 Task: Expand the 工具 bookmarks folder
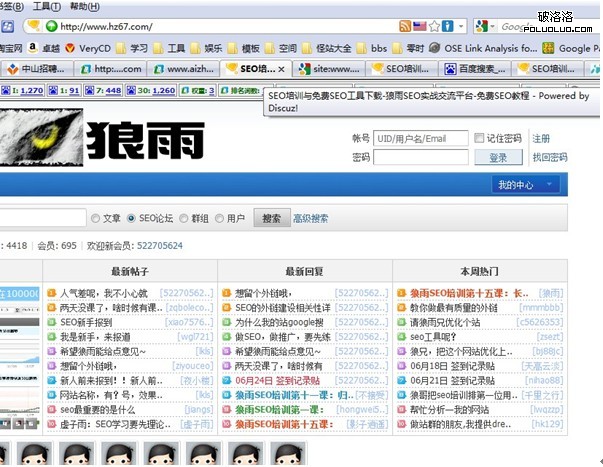[x=170, y=48]
